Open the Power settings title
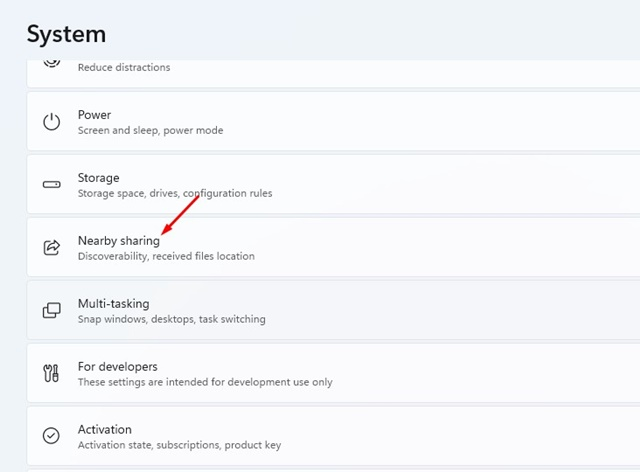640x472 pixels. (94, 115)
